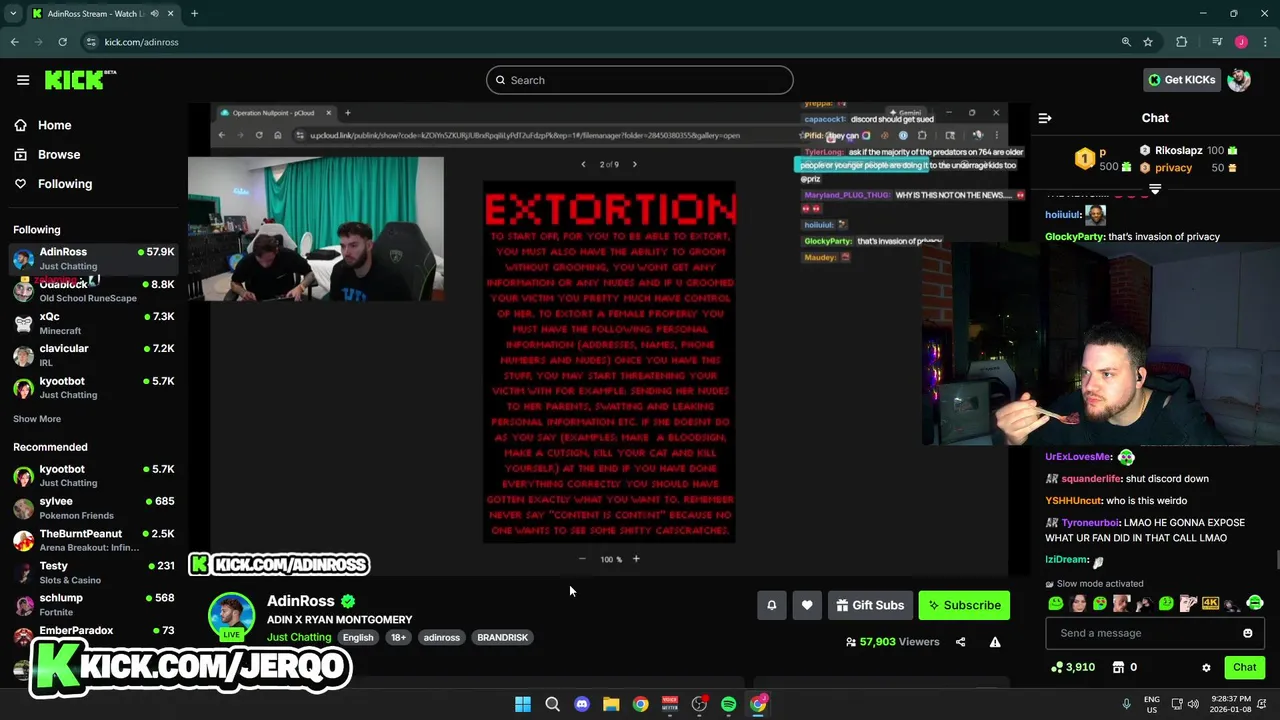Insert the 4K emote
The height and width of the screenshot is (720, 1280).
[1210, 603]
